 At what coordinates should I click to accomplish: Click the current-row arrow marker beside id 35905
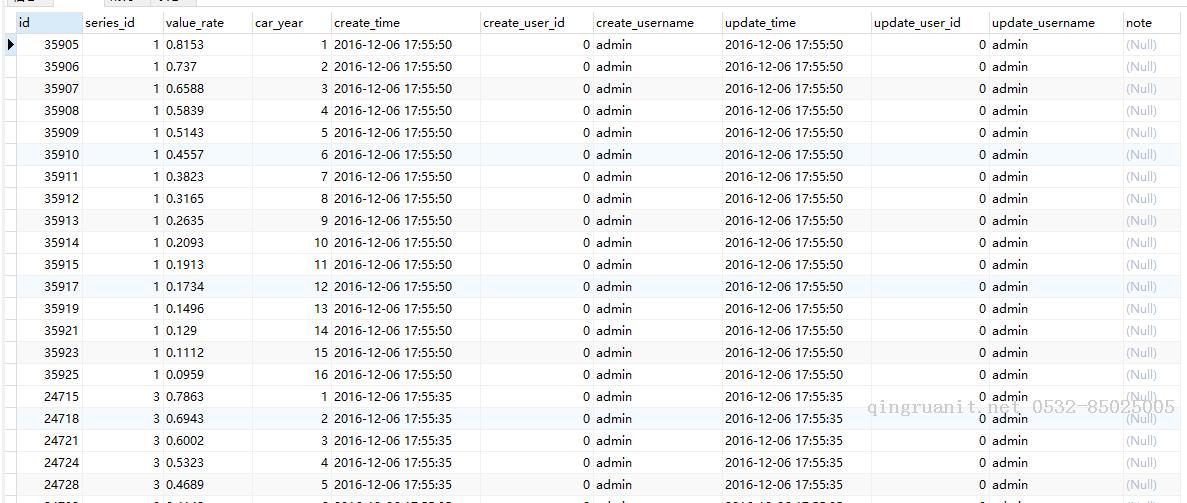click(x=10, y=45)
